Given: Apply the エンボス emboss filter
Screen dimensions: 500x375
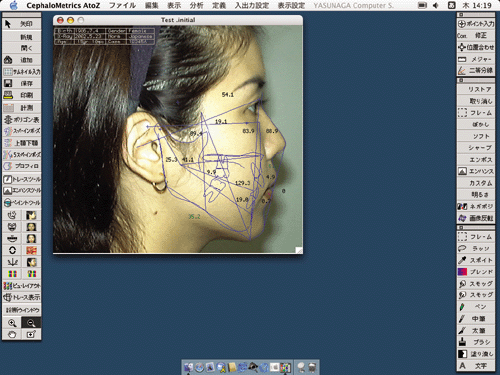Looking at the screenshot, I should (476, 160).
